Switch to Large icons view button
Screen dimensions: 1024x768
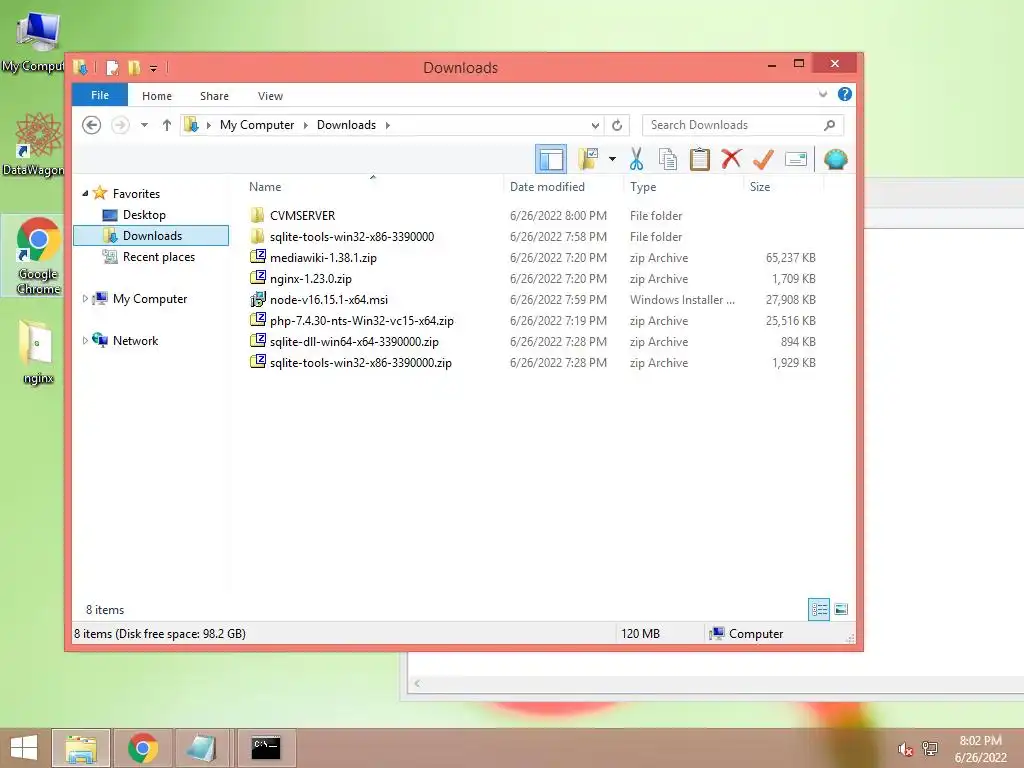[841, 609]
